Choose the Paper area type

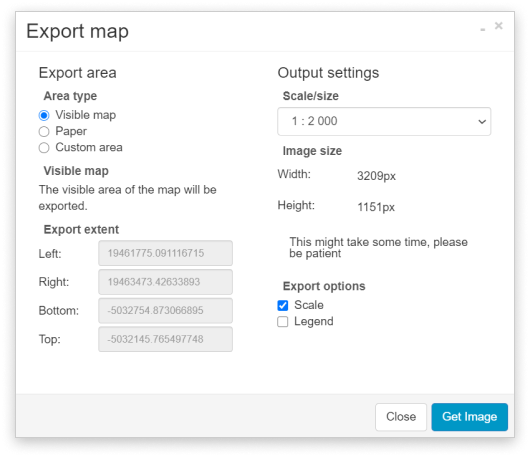[44, 131]
